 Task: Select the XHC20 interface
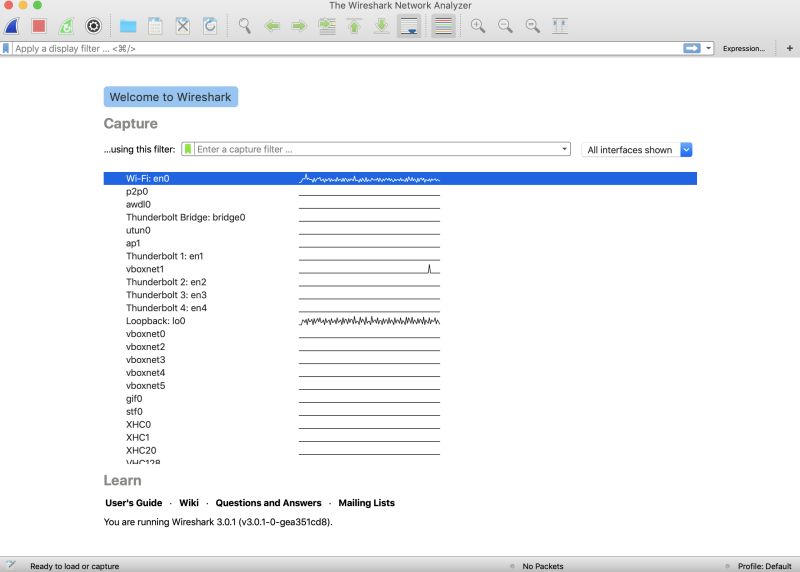(x=400, y=451)
